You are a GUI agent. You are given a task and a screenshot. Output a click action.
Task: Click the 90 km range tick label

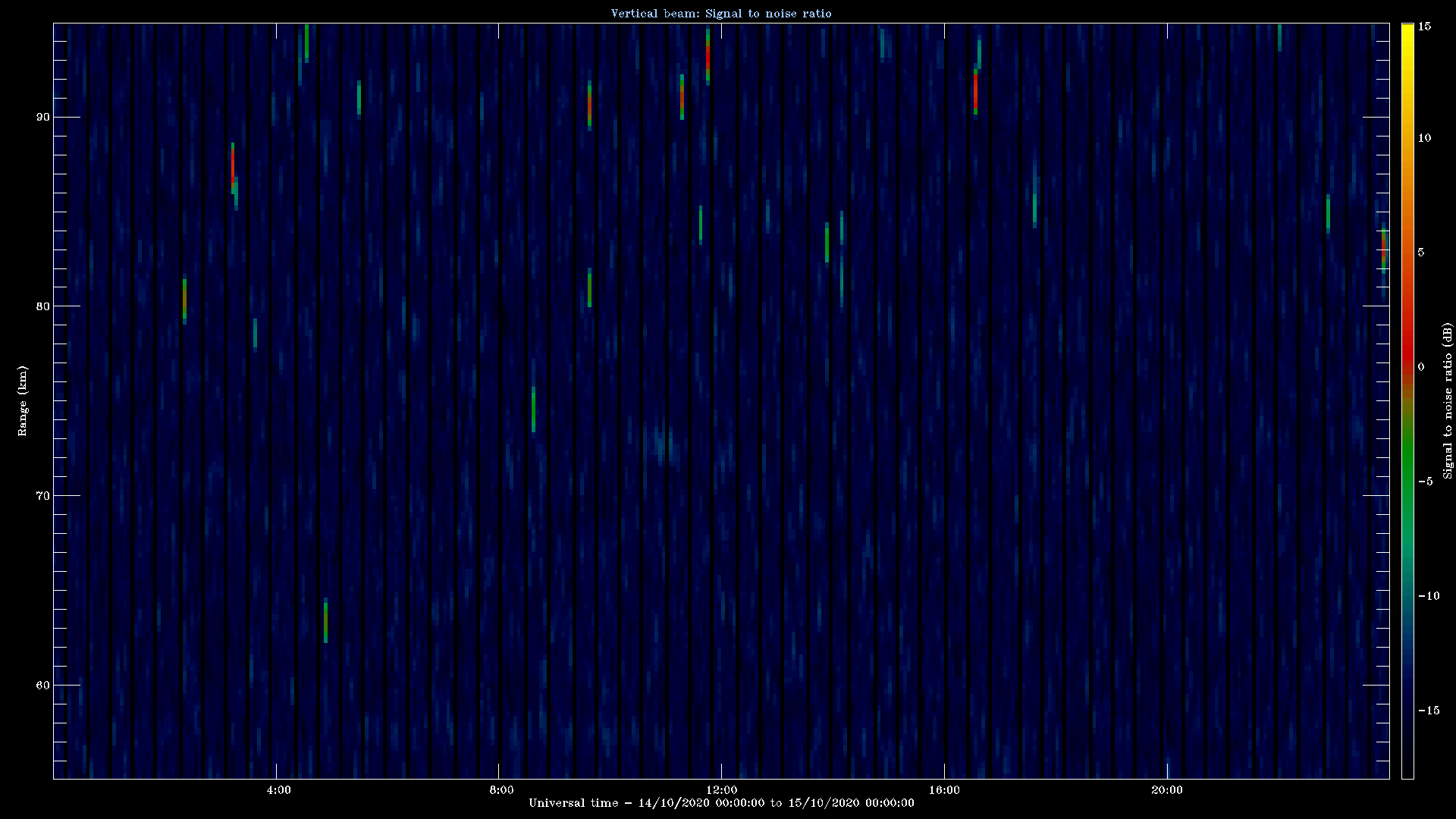click(42, 117)
